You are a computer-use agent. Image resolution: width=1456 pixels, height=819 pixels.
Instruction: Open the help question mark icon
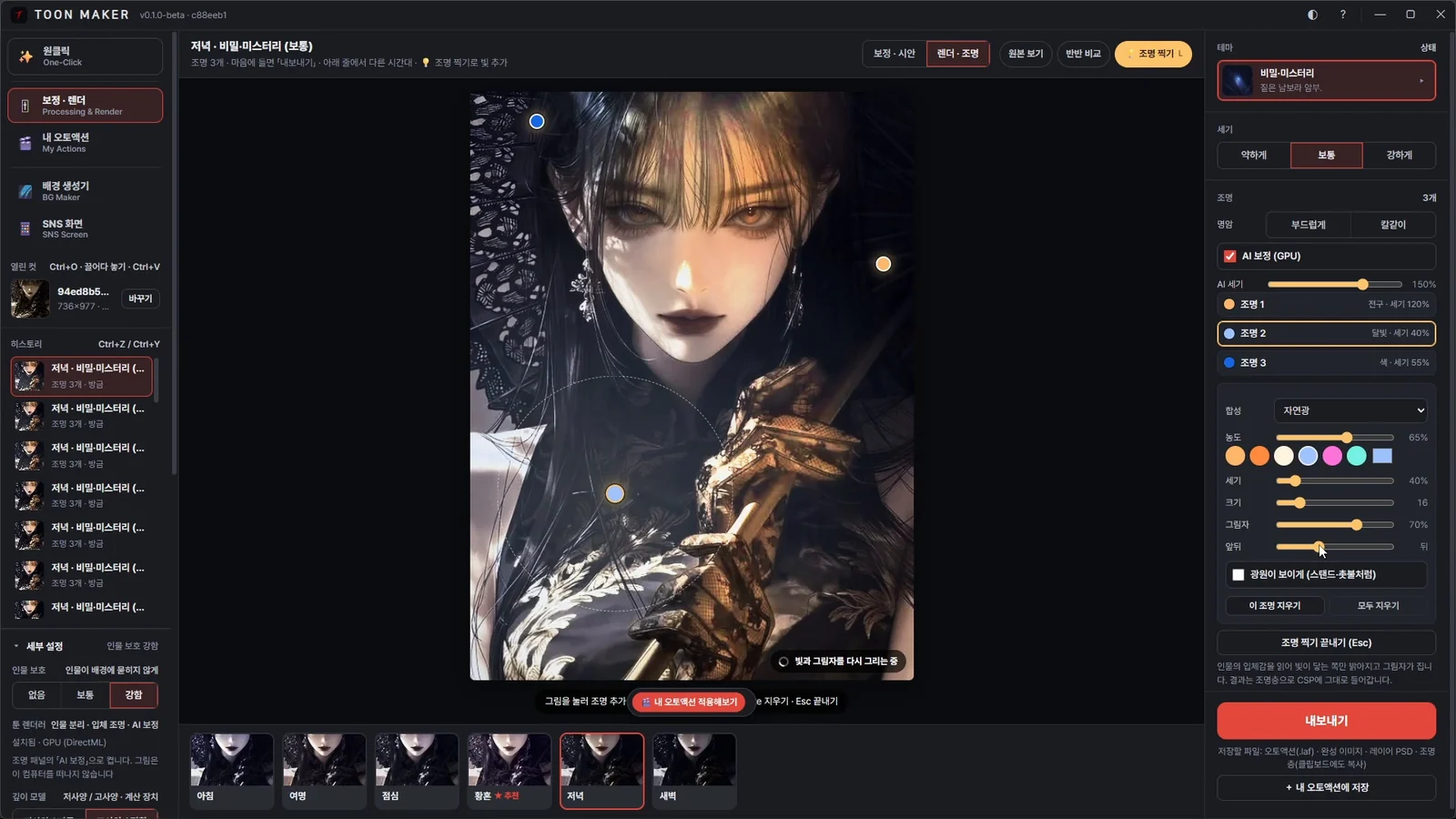1342,15
